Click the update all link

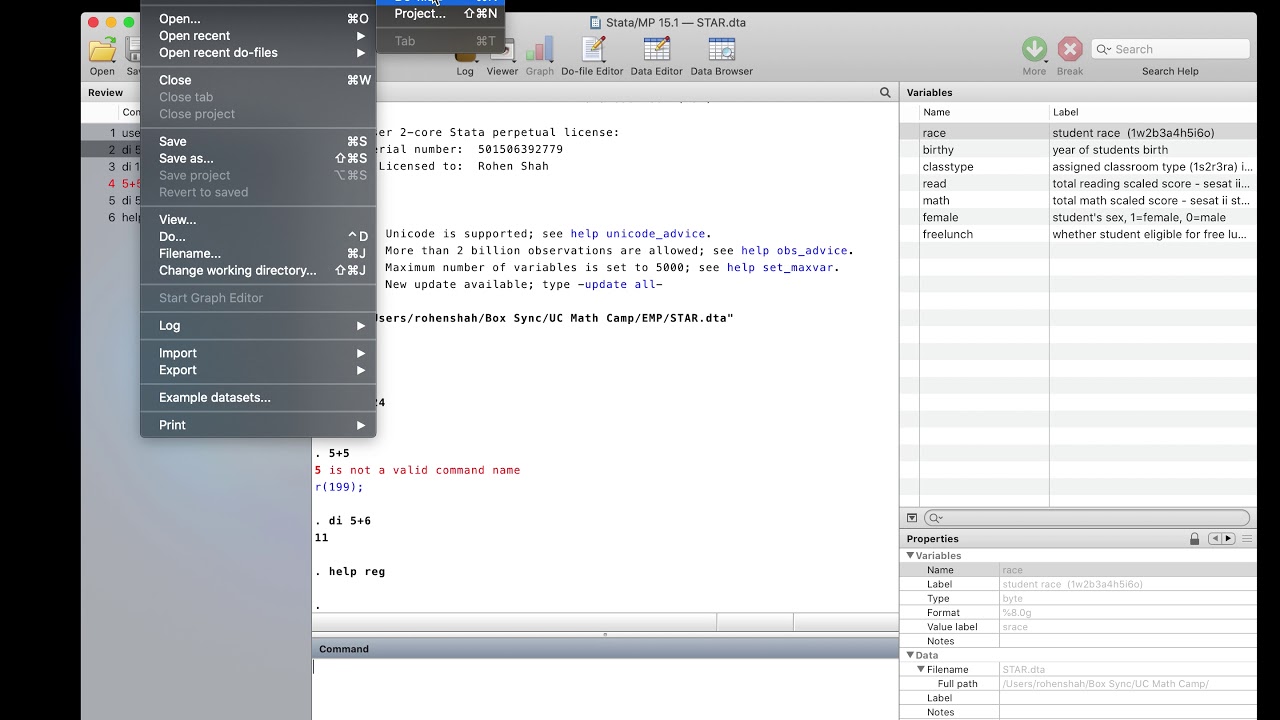tap(620, 285)
